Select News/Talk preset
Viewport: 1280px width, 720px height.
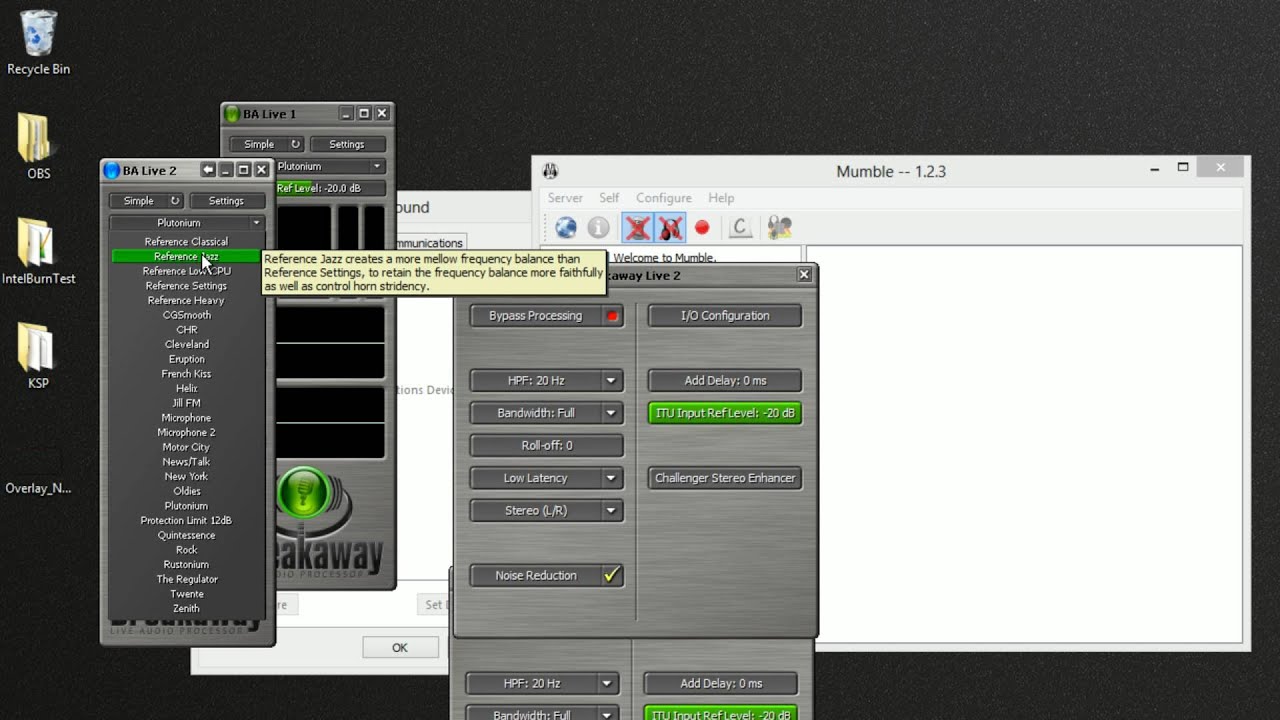[x=186, y=462]
